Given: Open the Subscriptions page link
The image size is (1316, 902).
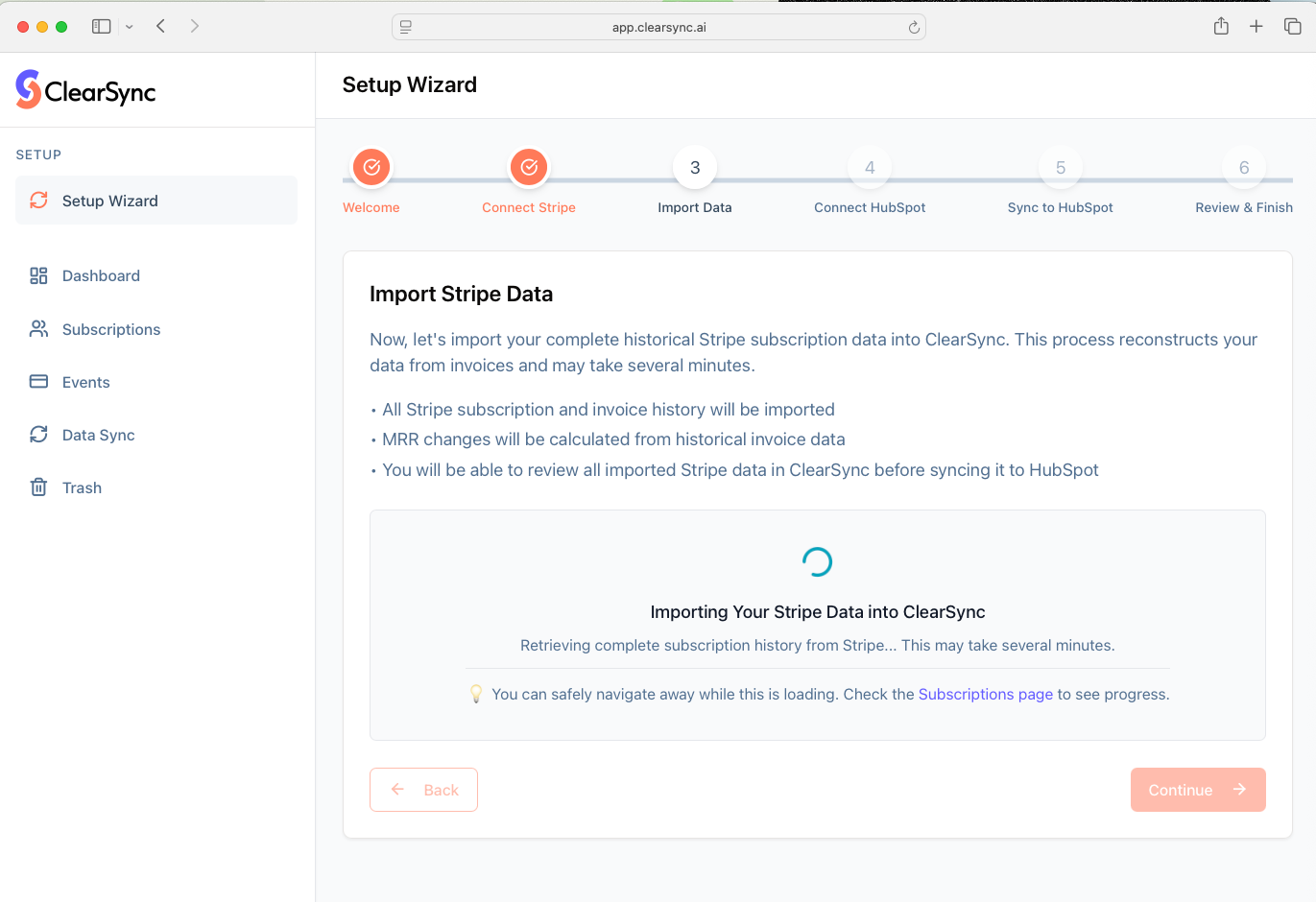Looking at the screenshot, I should pyautogui.click(x=985, y=694).
